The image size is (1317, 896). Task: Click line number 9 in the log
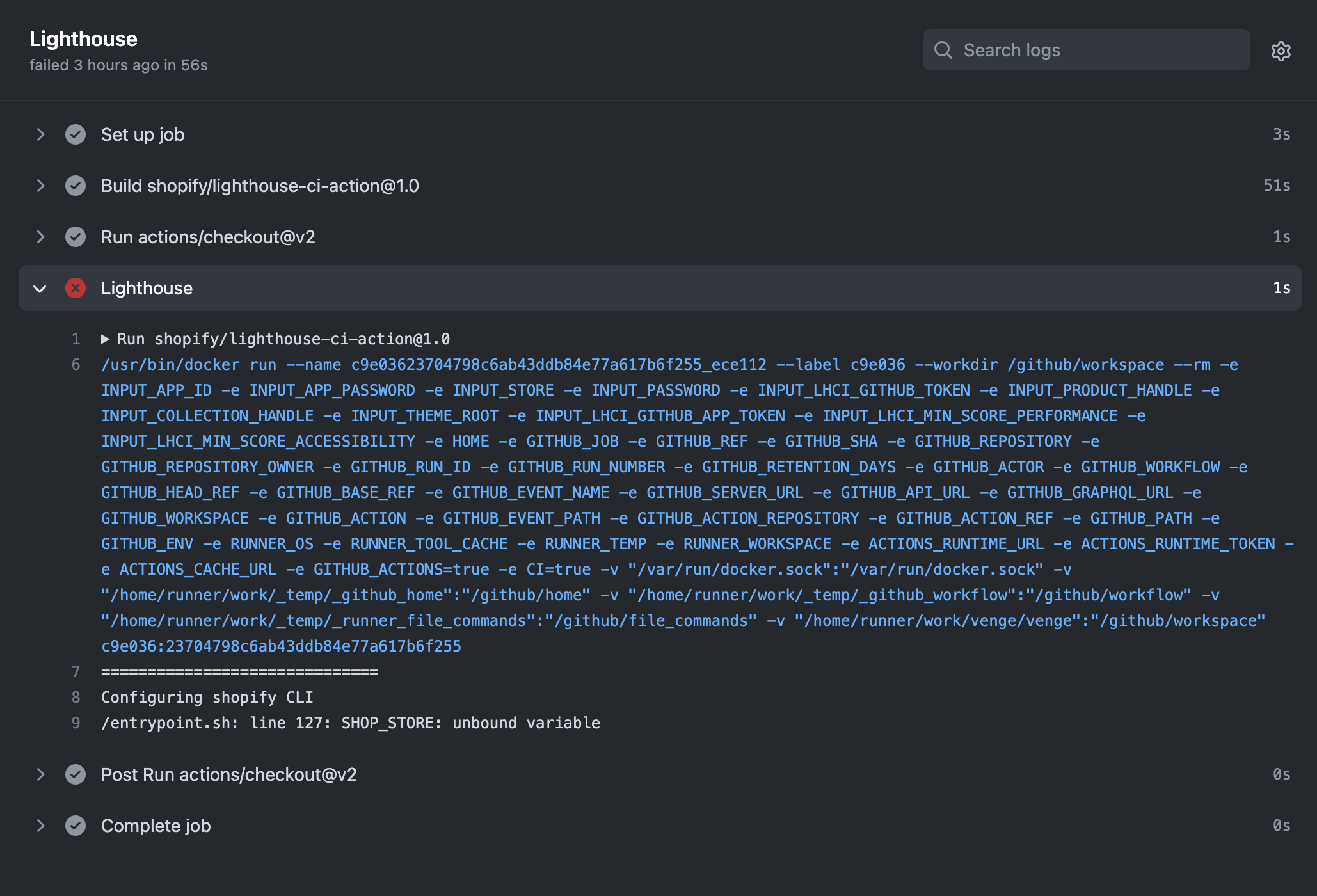click(76, 723)
